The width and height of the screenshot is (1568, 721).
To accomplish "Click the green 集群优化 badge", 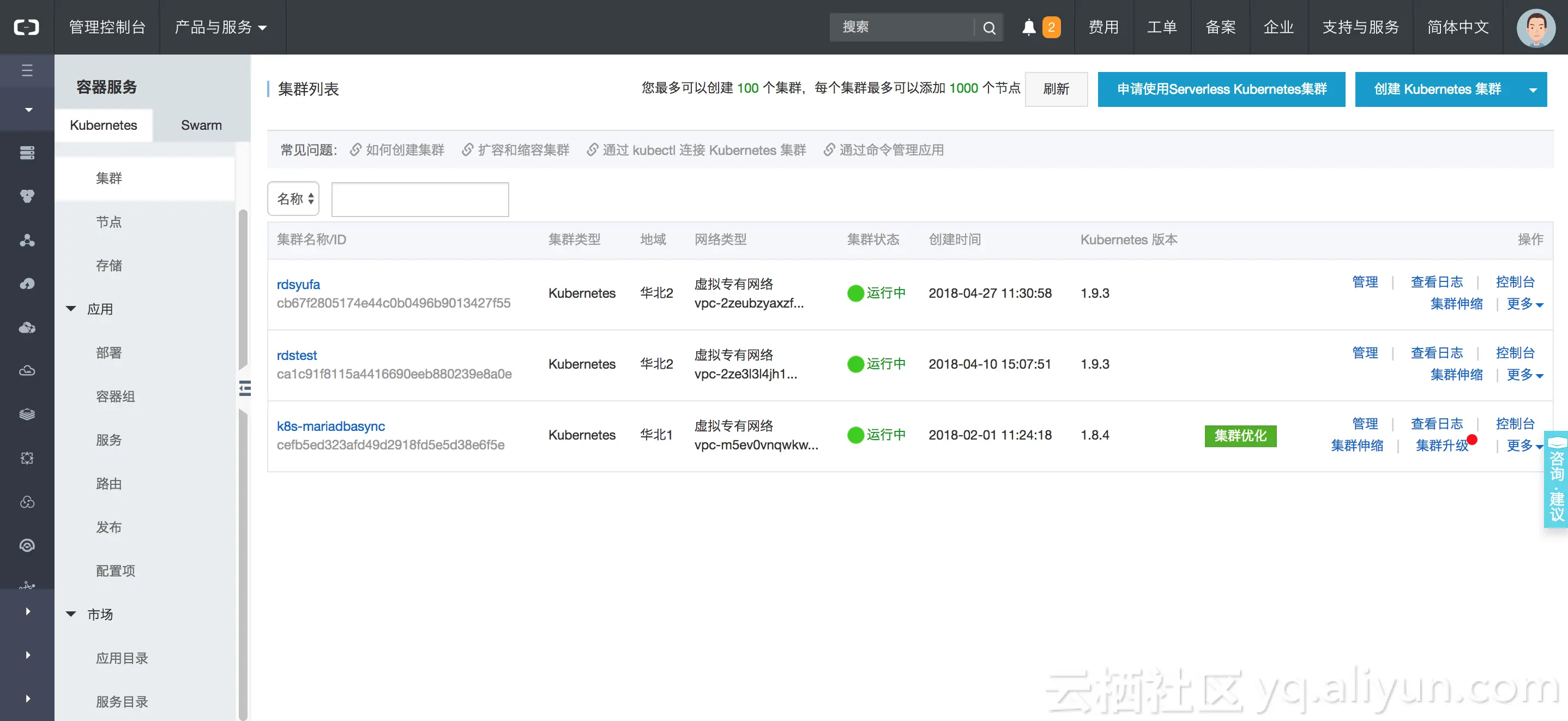I will 1240,436.
